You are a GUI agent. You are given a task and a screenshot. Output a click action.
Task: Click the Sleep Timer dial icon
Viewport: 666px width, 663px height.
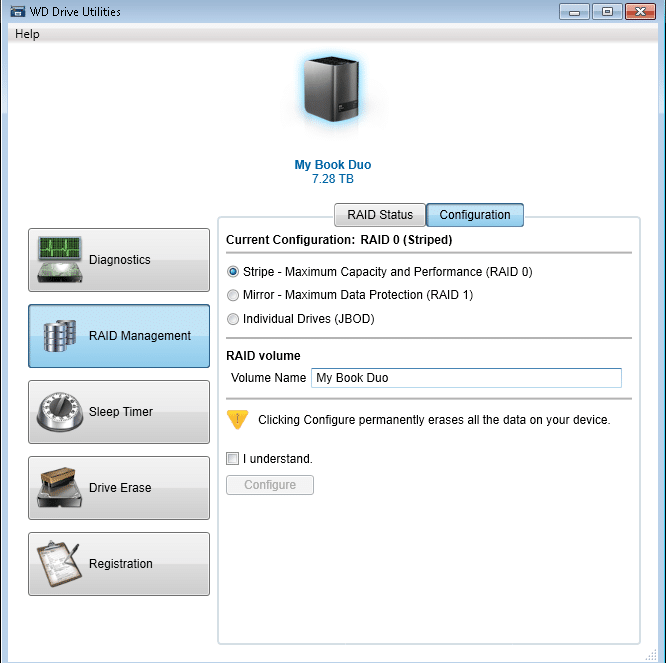[x=59, y=412]
